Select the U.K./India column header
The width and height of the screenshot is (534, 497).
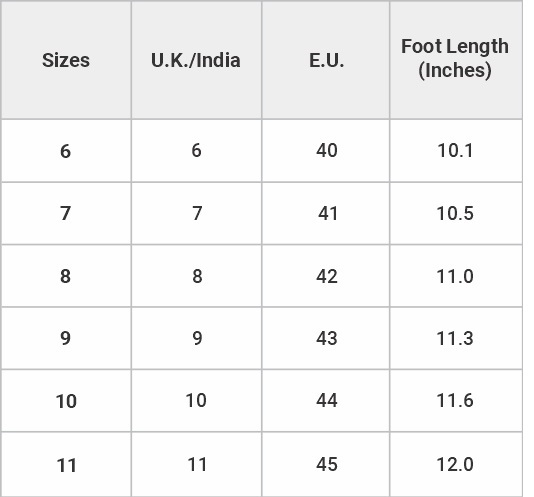click(x=196, y=61)
